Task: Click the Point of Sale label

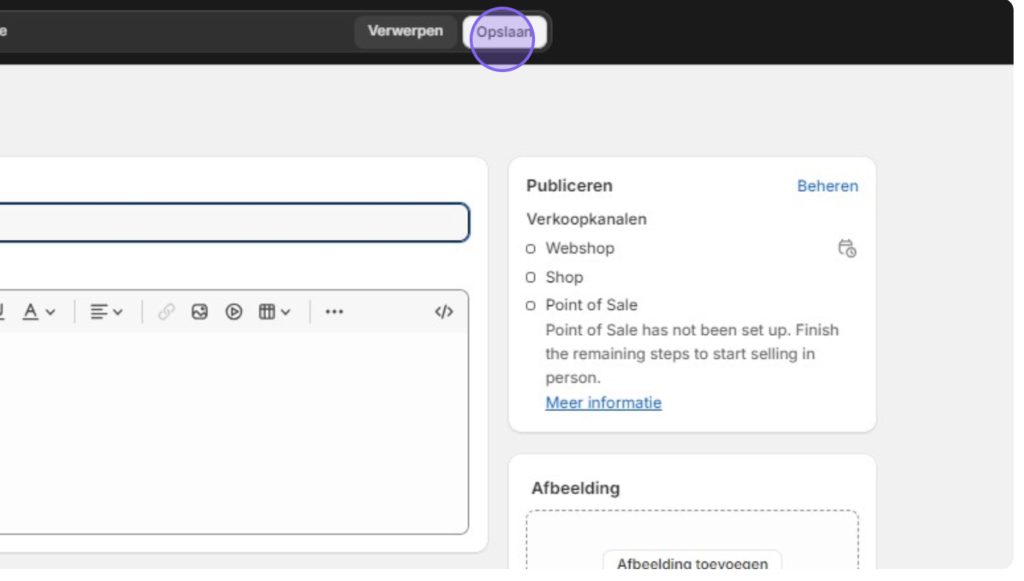Action: click(591, 305)
